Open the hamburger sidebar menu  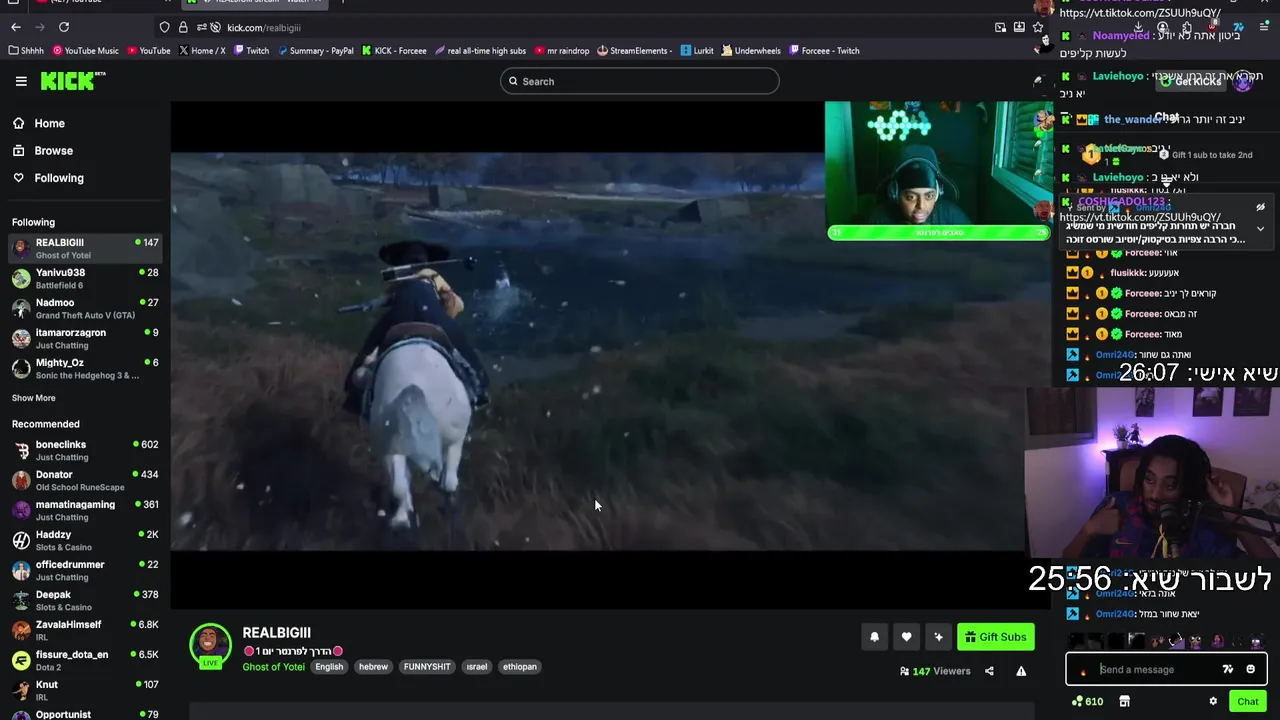click(21, 81)
